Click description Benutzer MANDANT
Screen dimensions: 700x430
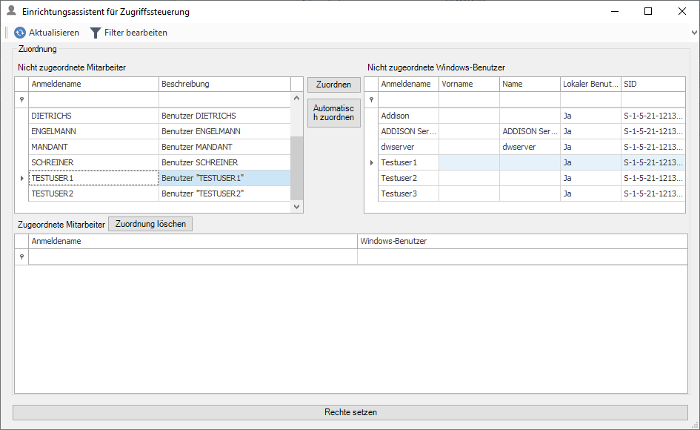coord(197,147)
